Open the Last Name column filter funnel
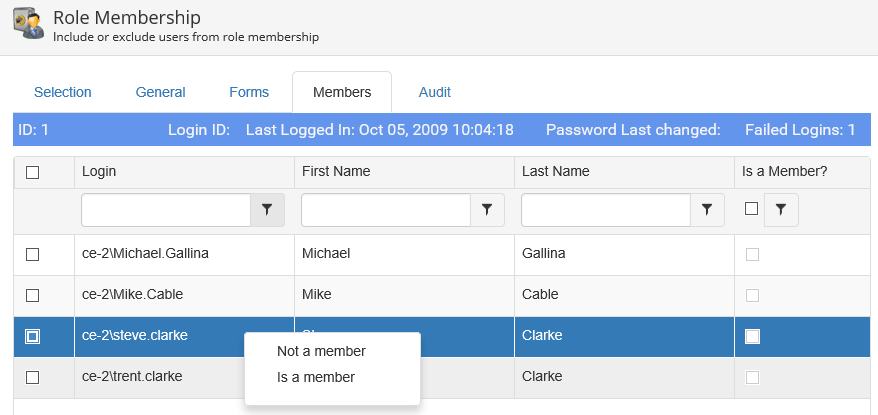The image size is (878, 415). click(707, 210)
